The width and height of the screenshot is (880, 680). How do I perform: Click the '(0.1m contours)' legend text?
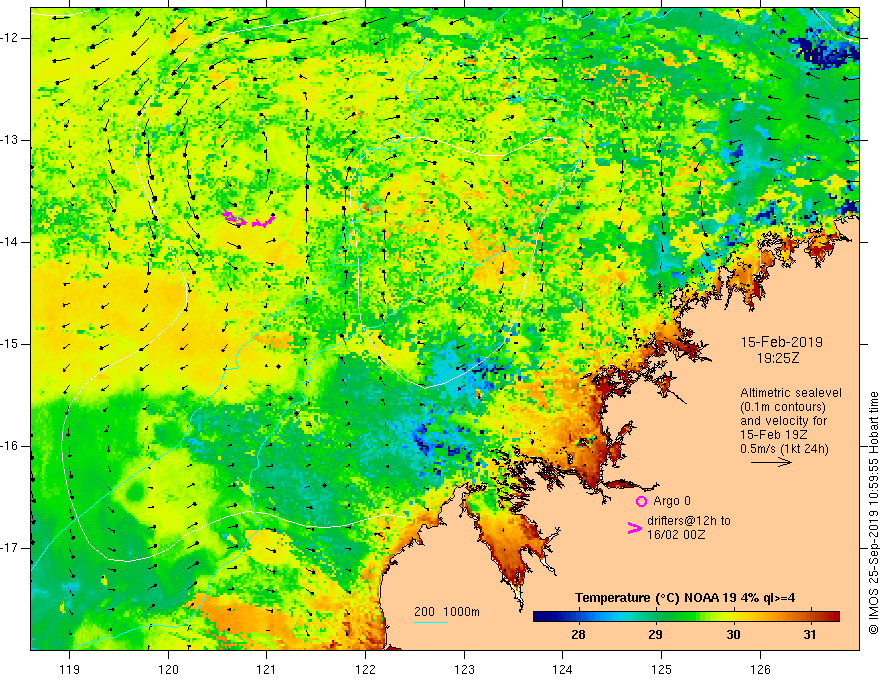coord(783,407)
